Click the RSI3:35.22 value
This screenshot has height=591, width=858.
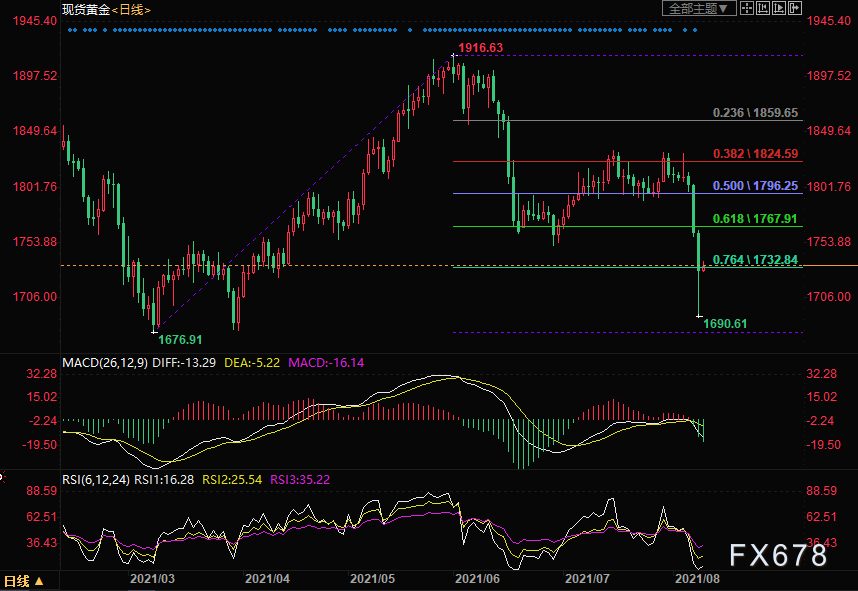pos(300,480)
